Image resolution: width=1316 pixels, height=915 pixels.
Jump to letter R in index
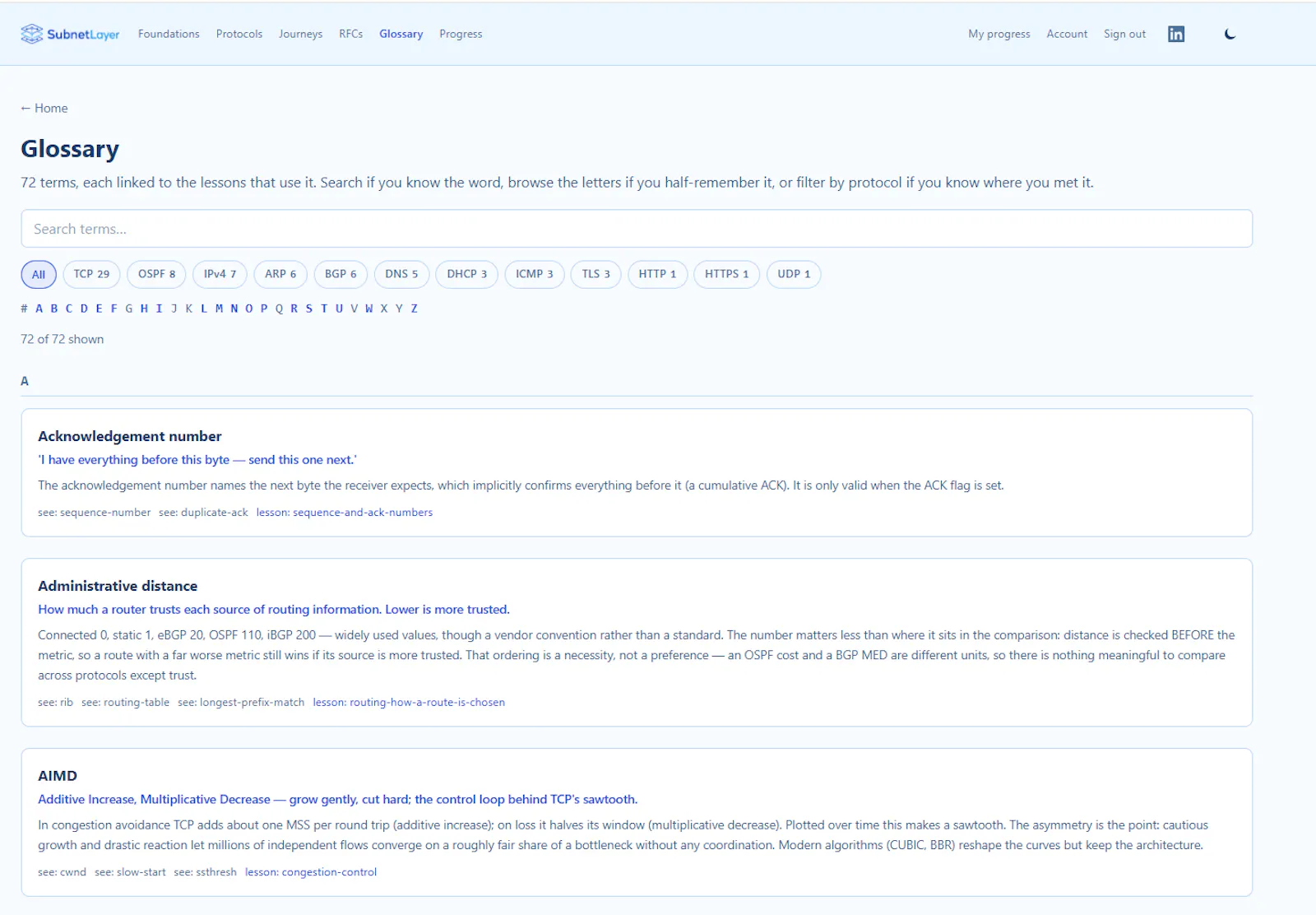(294, 309)
